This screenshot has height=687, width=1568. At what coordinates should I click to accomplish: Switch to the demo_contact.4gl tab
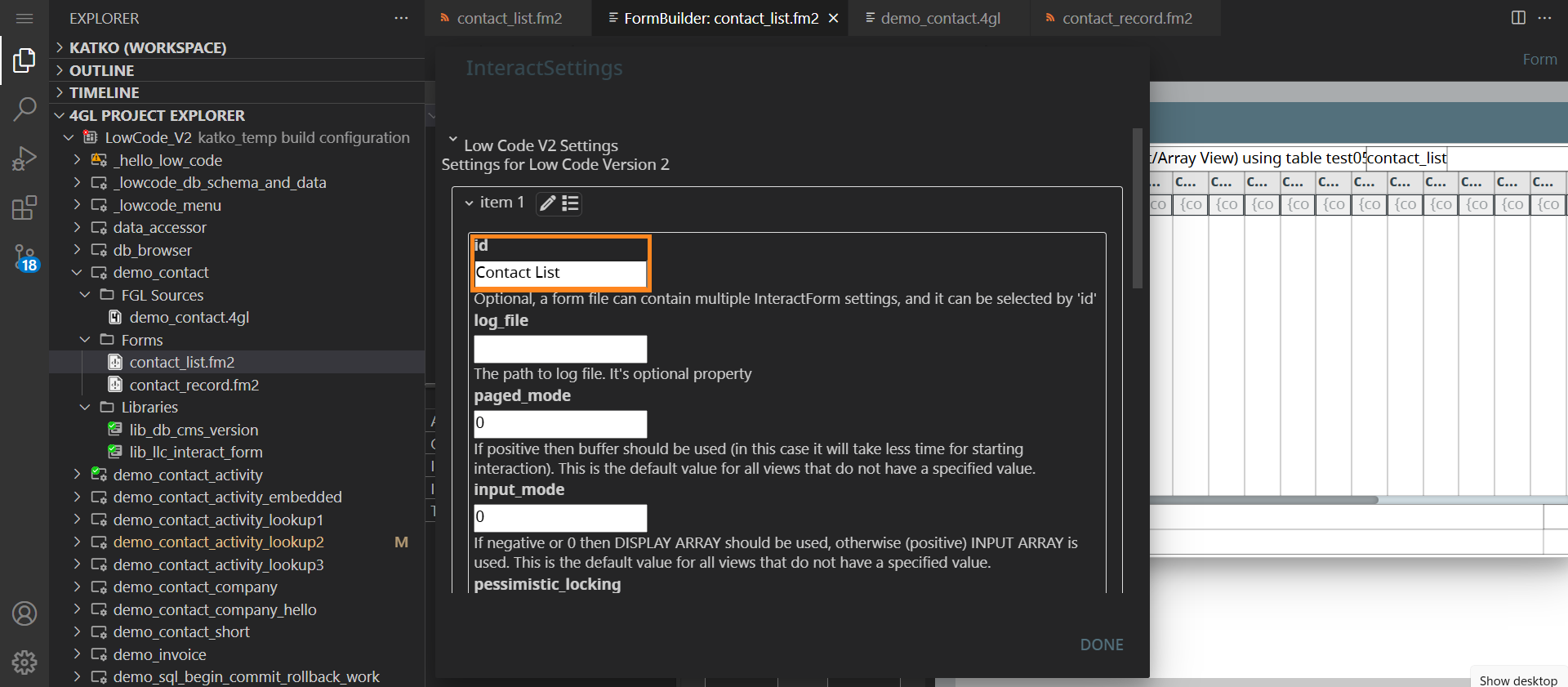[939, 18]
